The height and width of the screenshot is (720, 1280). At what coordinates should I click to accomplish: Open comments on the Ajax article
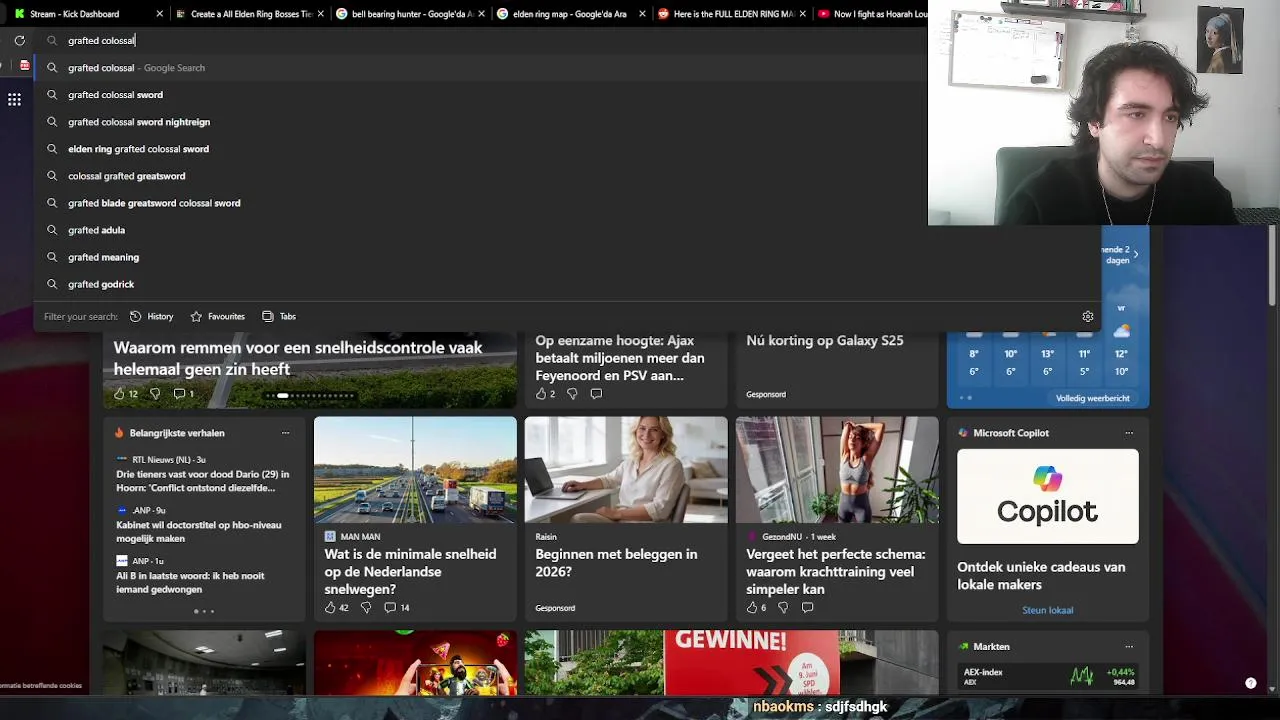tap(596, 394)
